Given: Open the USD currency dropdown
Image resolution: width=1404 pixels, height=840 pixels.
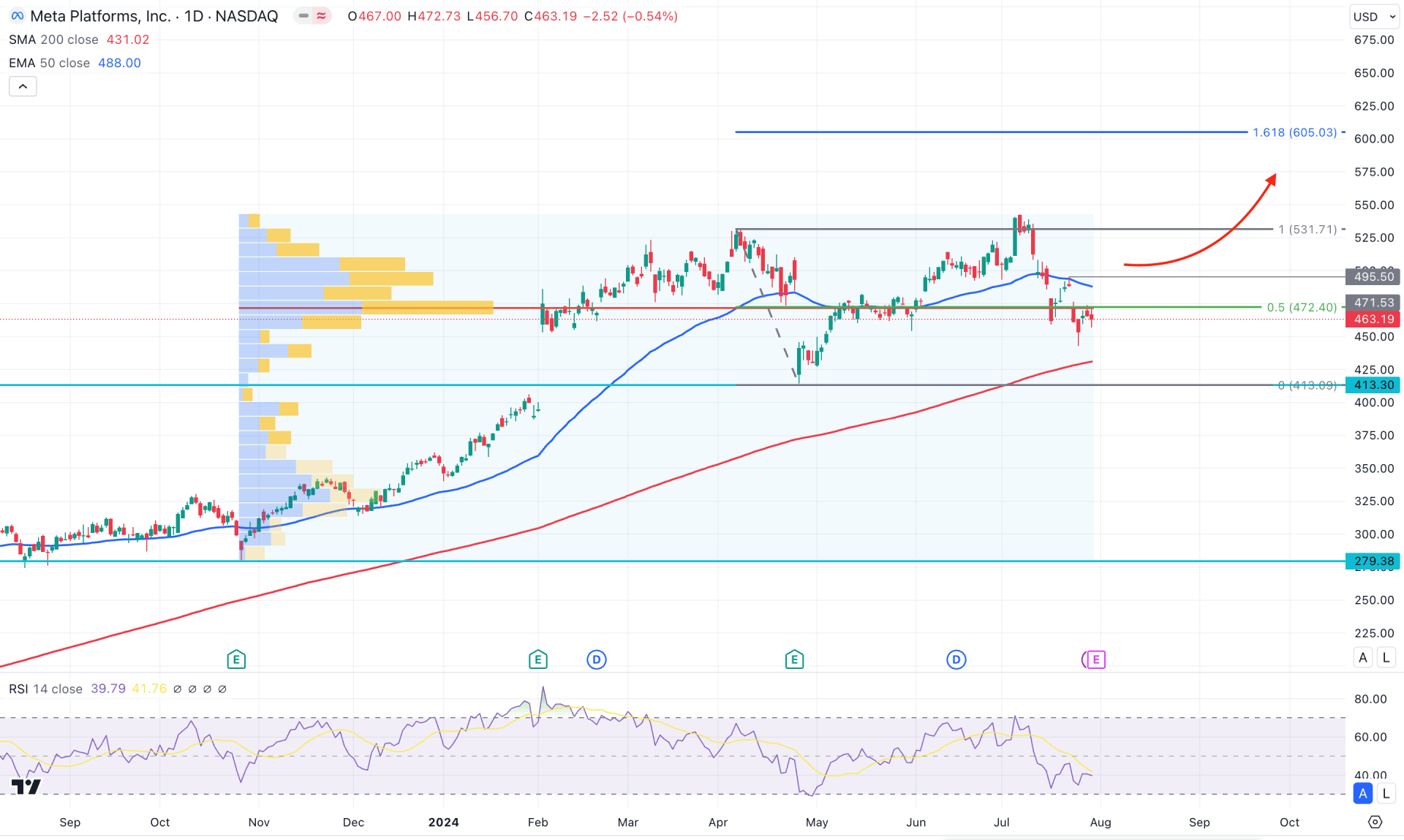Looking at the screenshot, I should tap(1374, 16).
